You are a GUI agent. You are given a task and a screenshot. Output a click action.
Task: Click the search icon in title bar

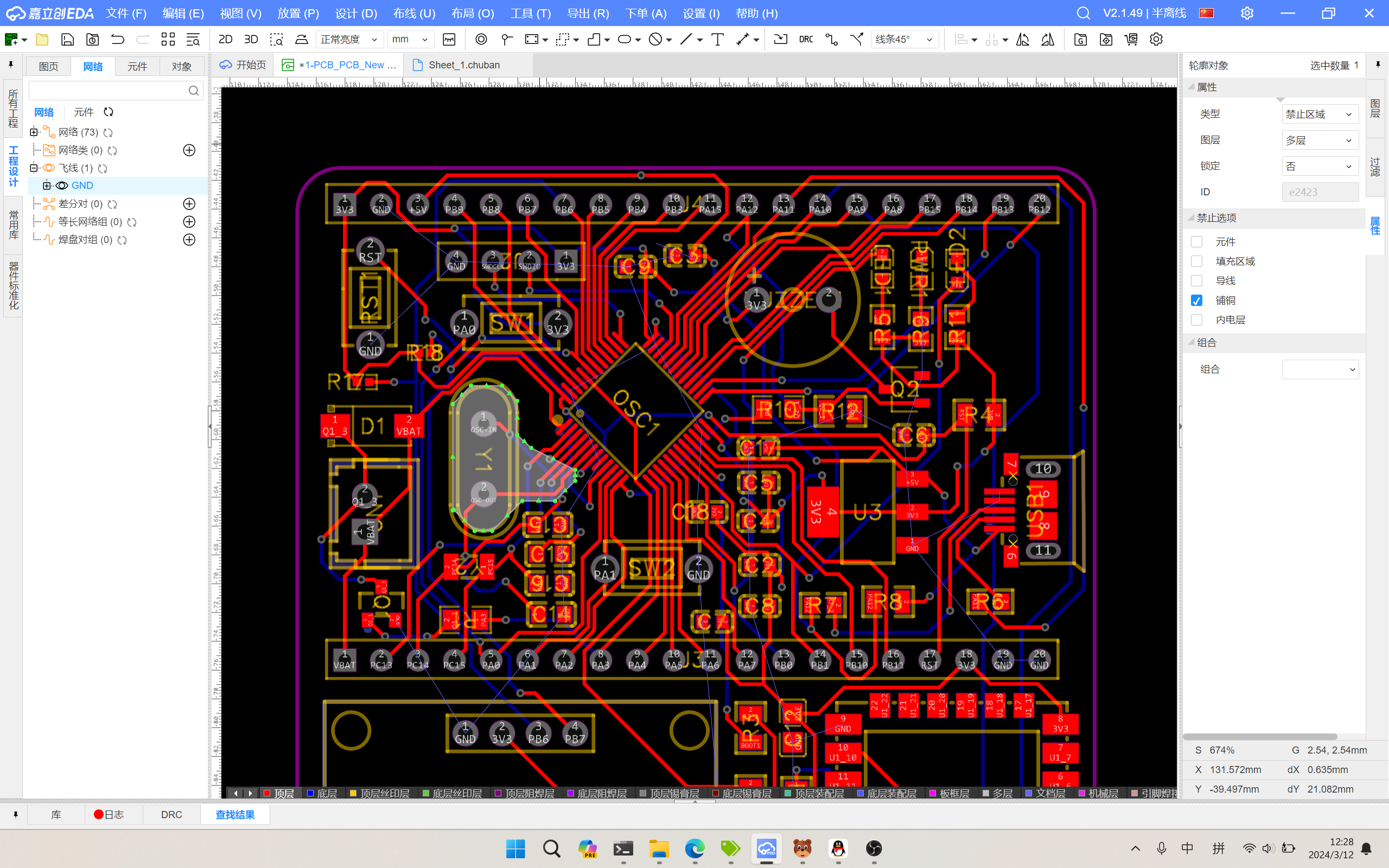1083,13
